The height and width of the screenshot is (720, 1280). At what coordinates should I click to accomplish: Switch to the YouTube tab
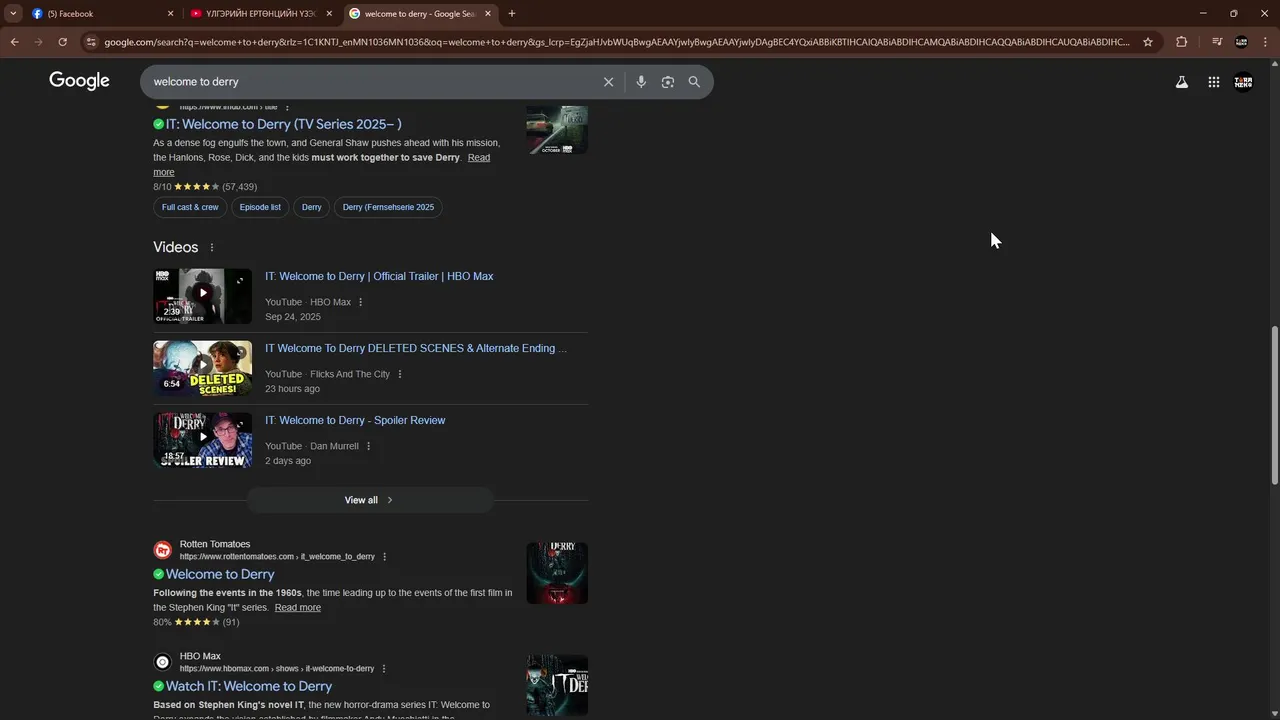[x=260, y=13]
